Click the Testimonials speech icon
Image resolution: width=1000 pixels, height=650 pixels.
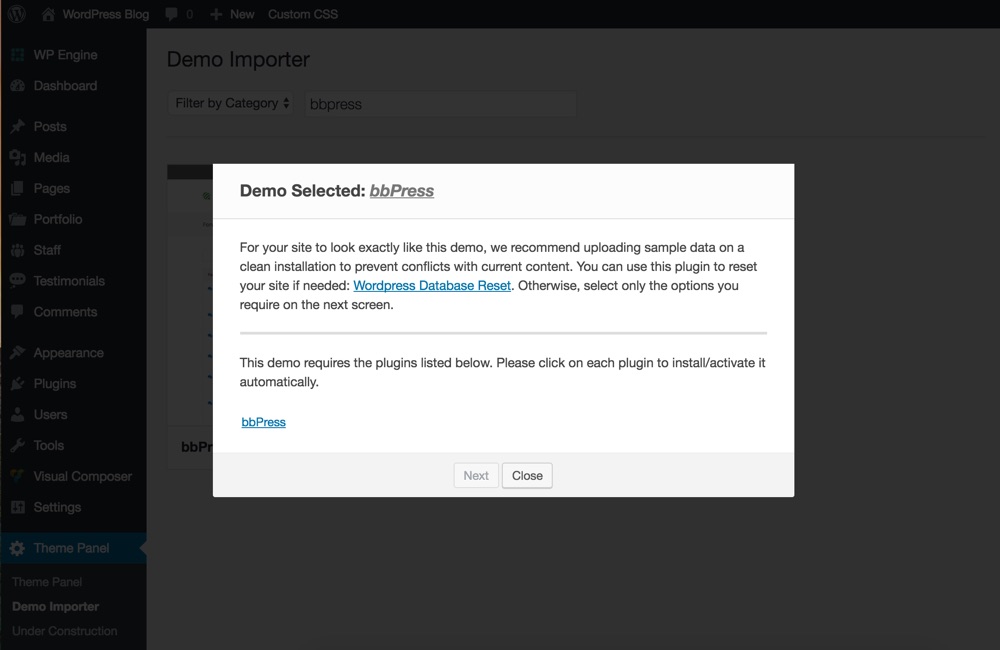[x=18, y=281]
